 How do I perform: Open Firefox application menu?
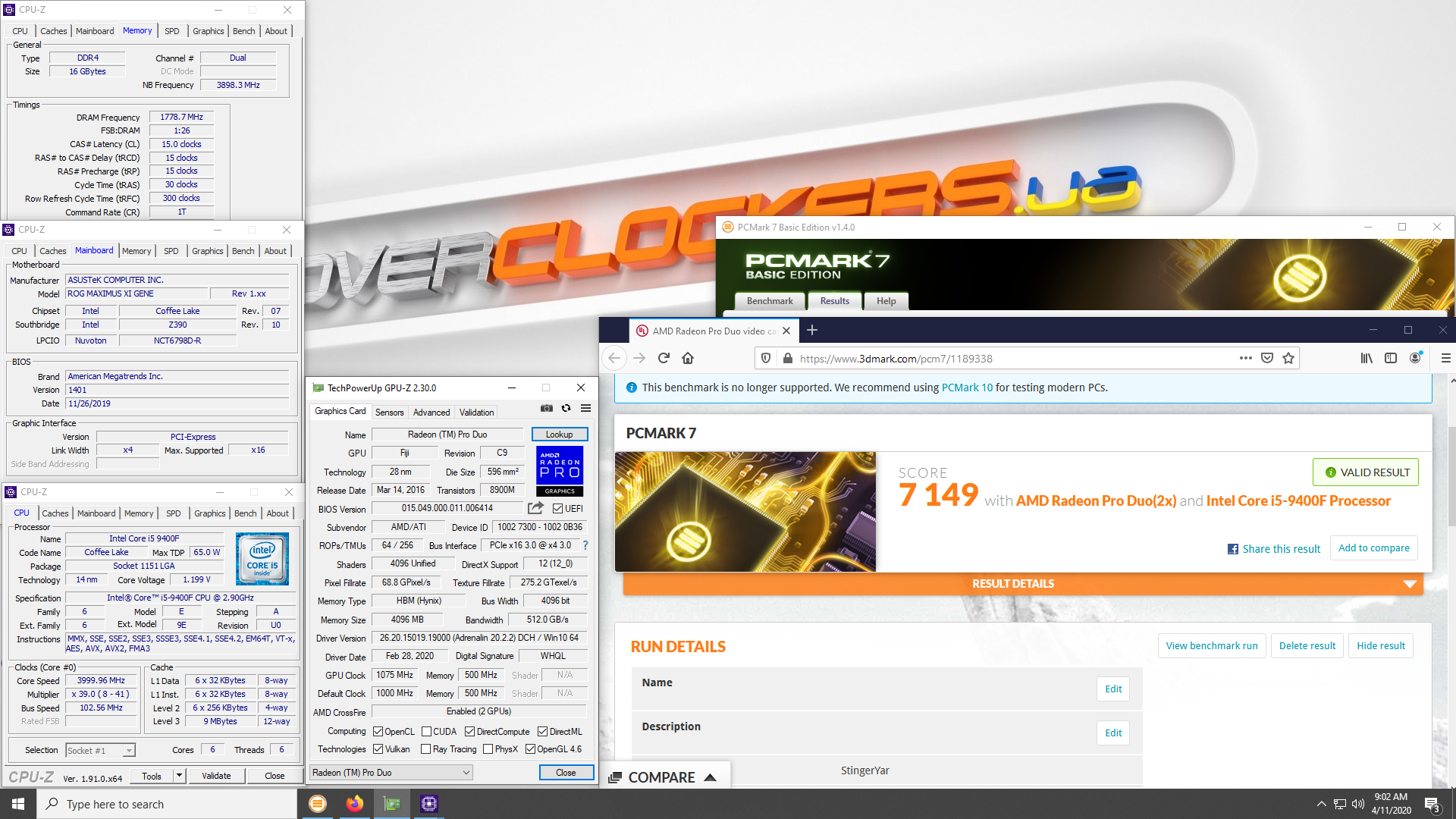tap(1445, 358)
